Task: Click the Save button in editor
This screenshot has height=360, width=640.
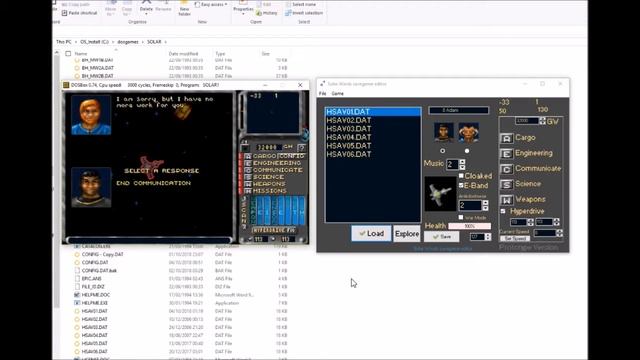Action: click(x=442, y=237)
